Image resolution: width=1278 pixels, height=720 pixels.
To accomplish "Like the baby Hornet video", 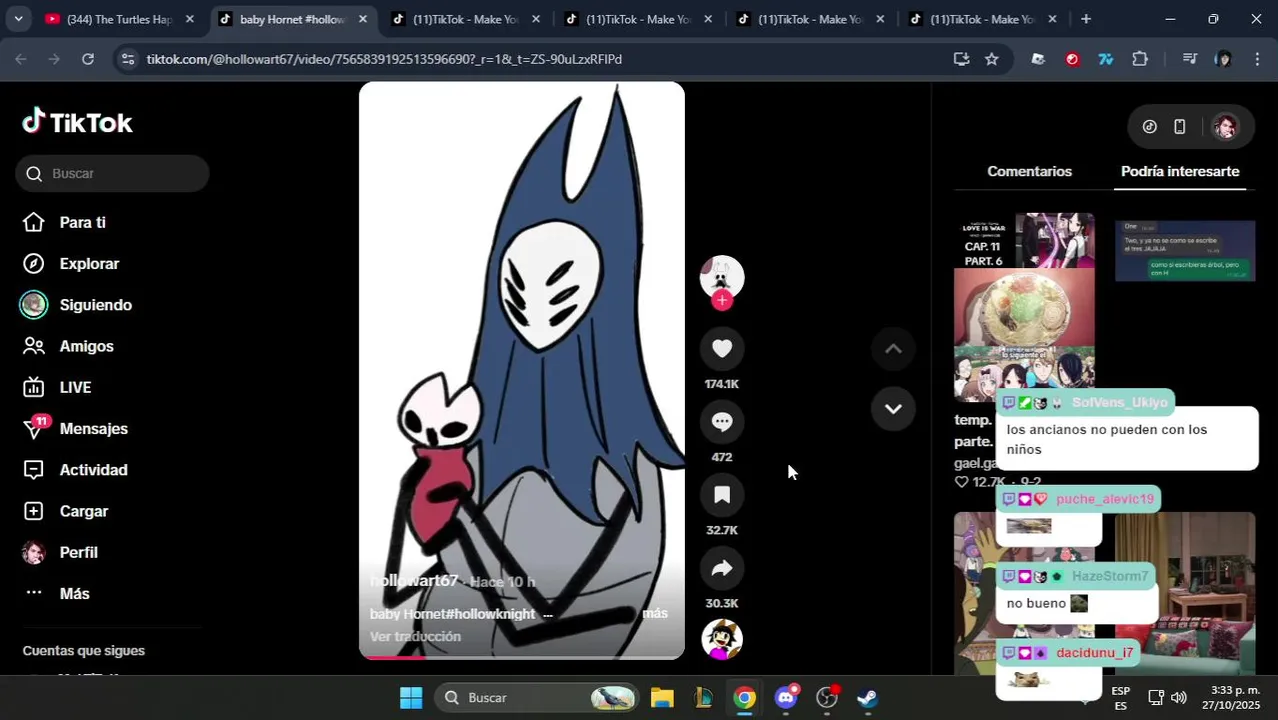I will [722, 348].
